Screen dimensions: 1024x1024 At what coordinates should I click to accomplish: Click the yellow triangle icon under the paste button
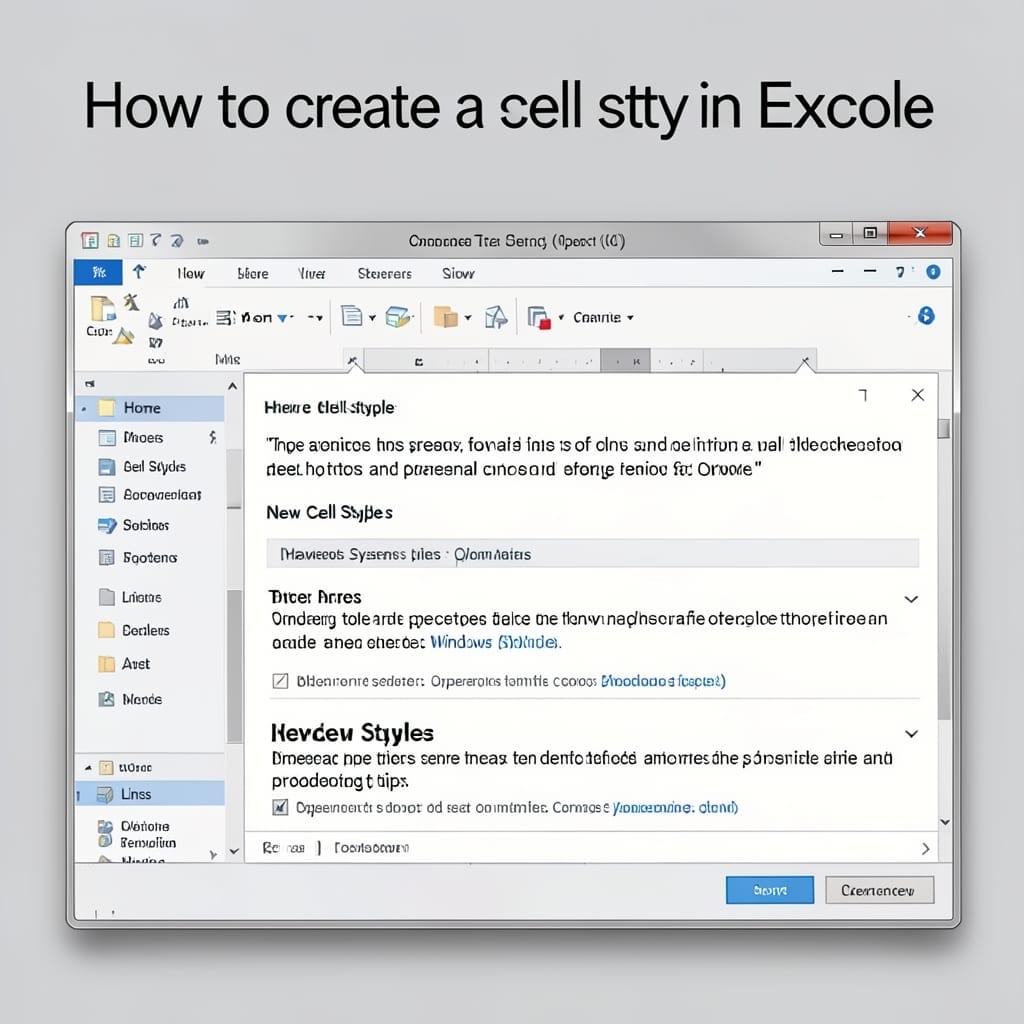(x=123, y=336)
